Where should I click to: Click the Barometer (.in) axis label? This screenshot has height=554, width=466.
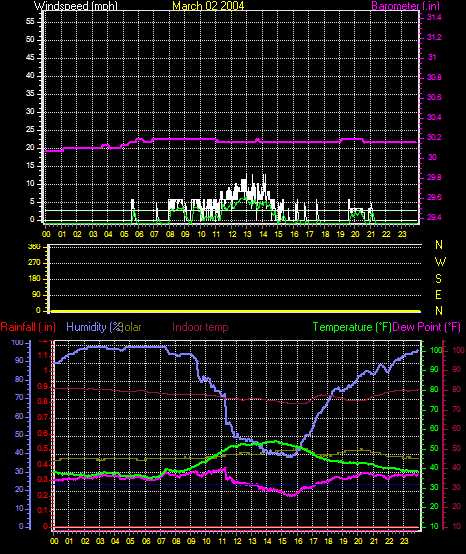[406, 6]
